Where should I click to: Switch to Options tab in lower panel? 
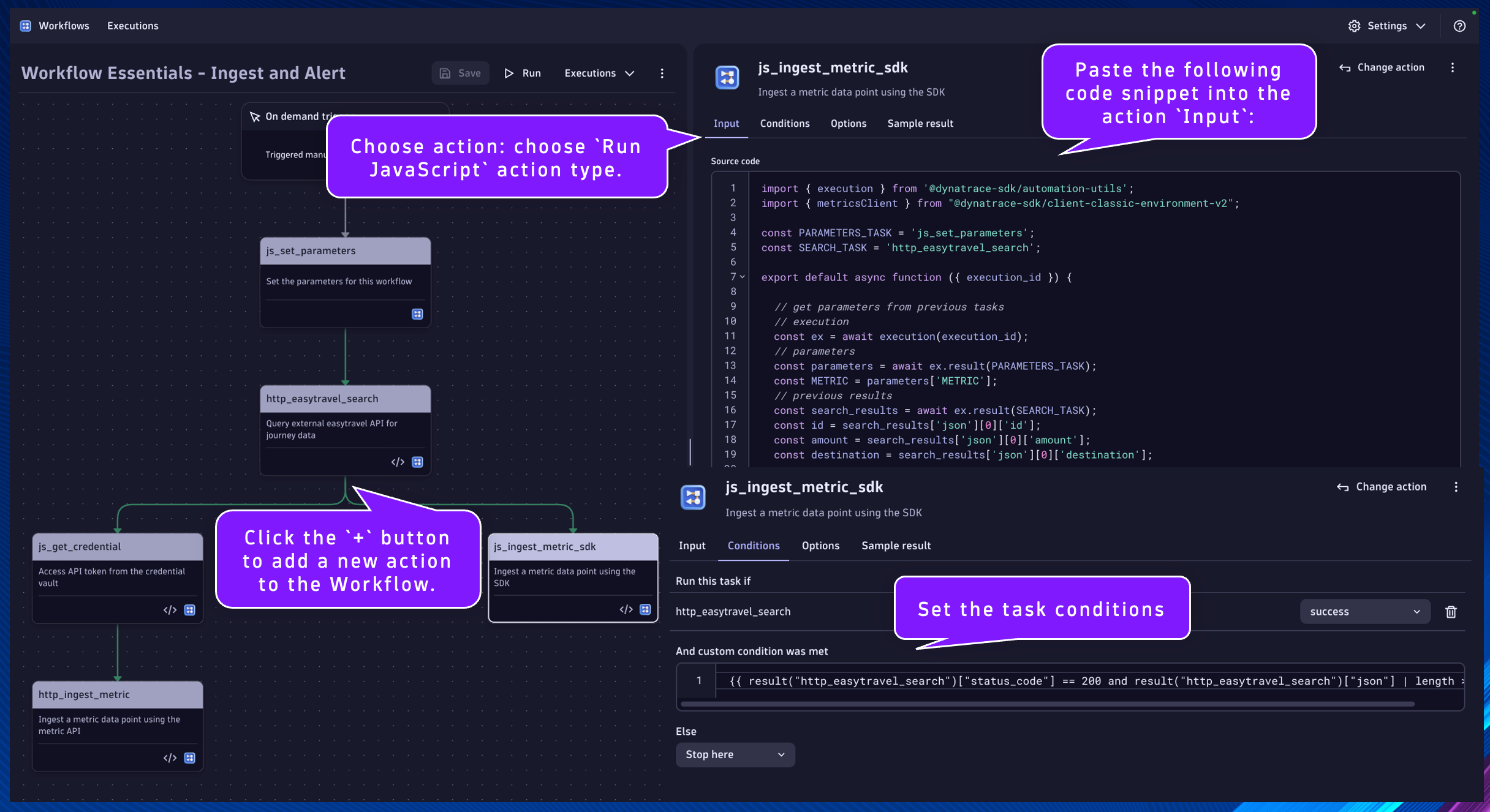point(820,546)
